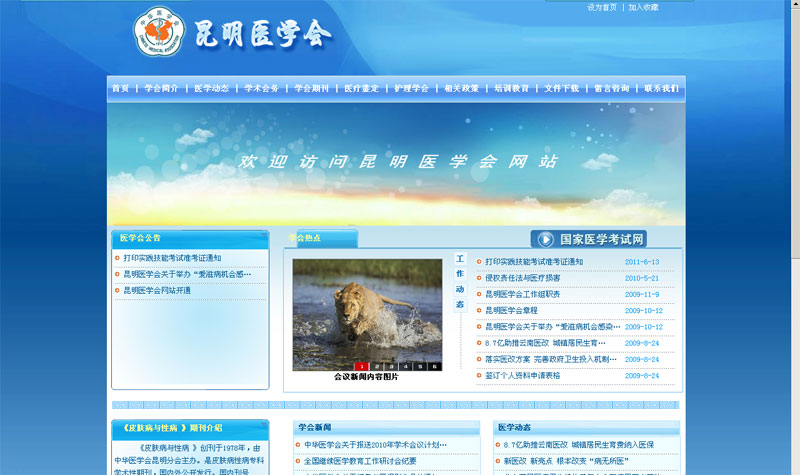Click the 昆明医学会 logo emblem
Viewport: 800px width, 475px height.
(159, 34)
